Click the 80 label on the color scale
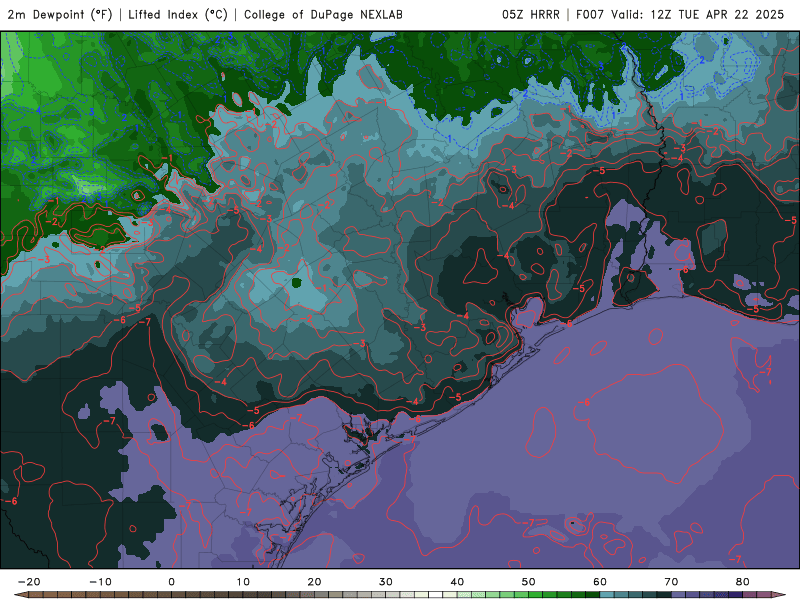The width and height of the screenshot is (800, 600). coord(743,582)
